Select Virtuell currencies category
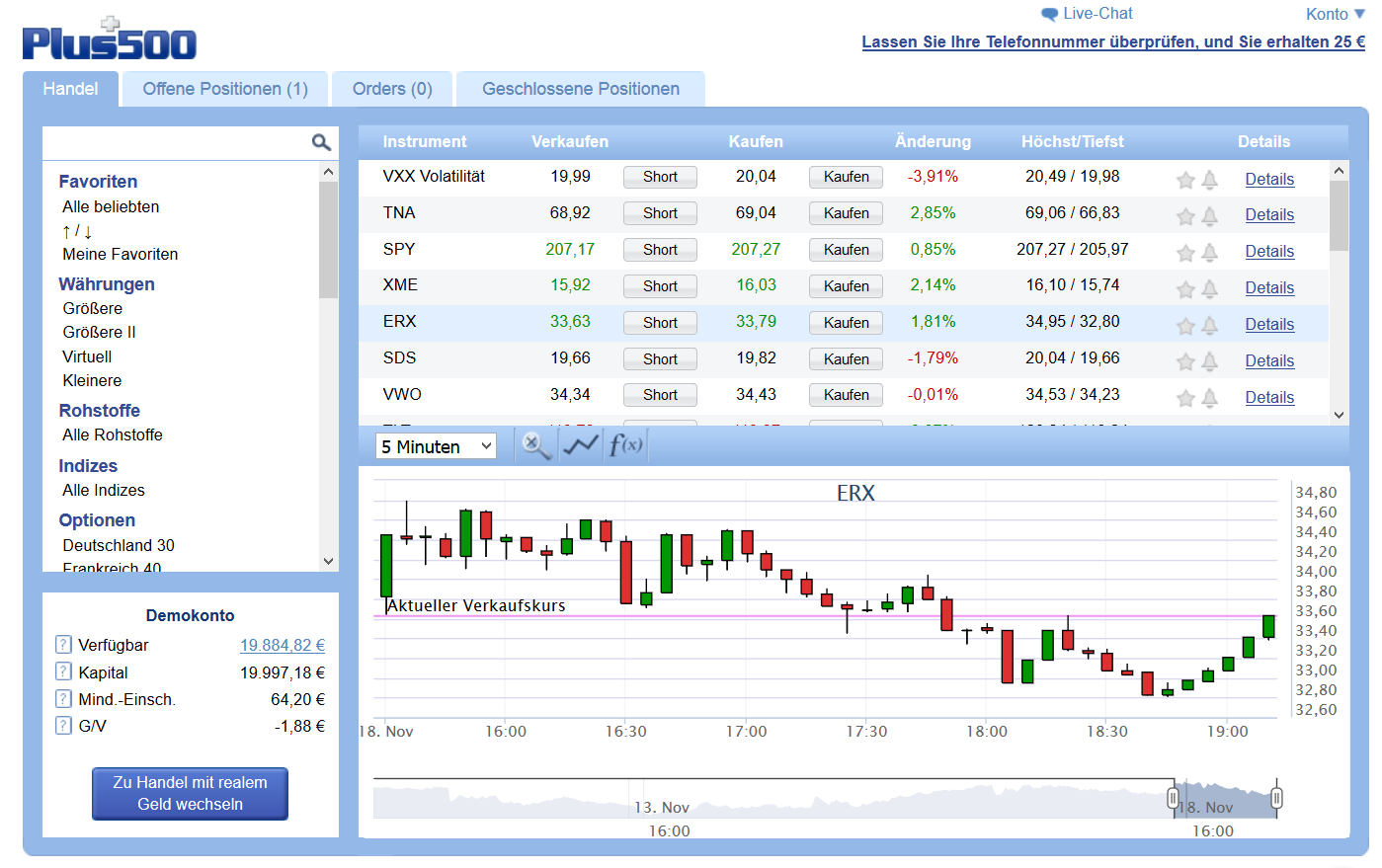1382x868 pixels. [x=87, y=356]
